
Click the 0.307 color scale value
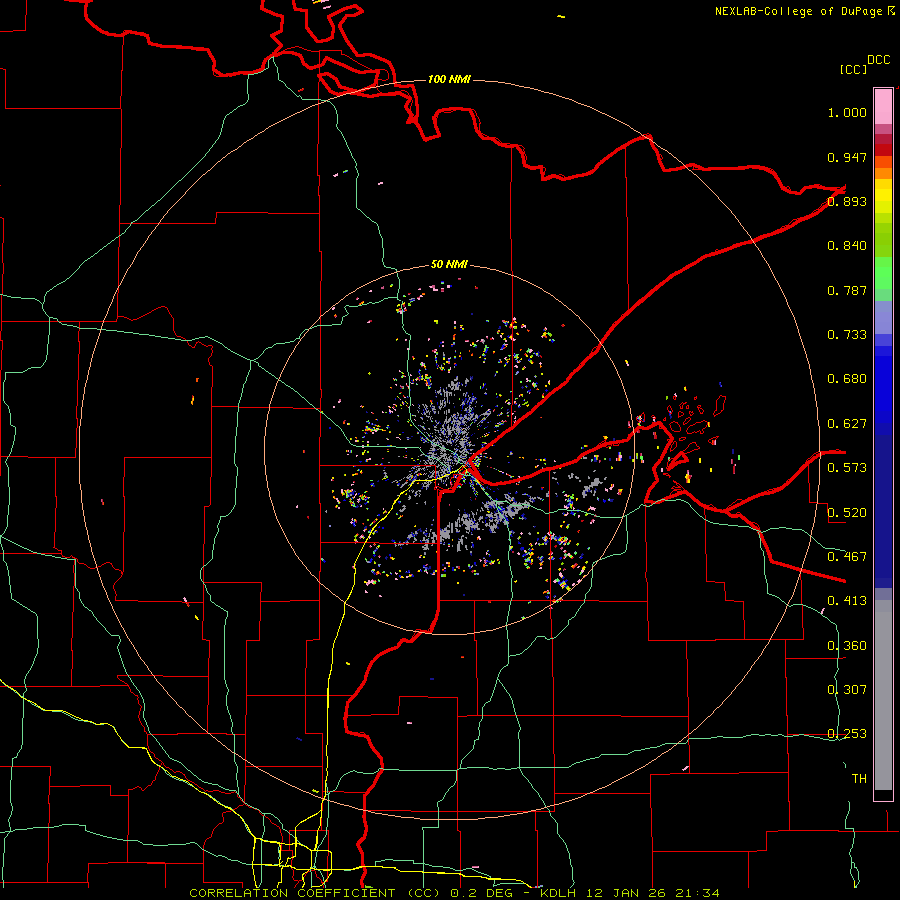[847, 689]
